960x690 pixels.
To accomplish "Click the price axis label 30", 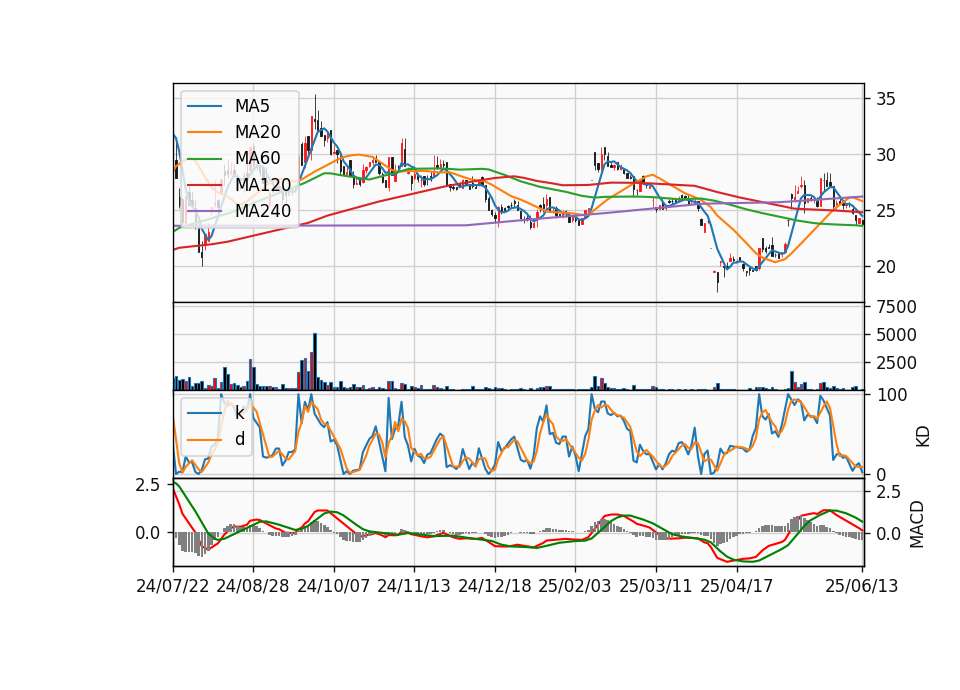I will (885, 155).
